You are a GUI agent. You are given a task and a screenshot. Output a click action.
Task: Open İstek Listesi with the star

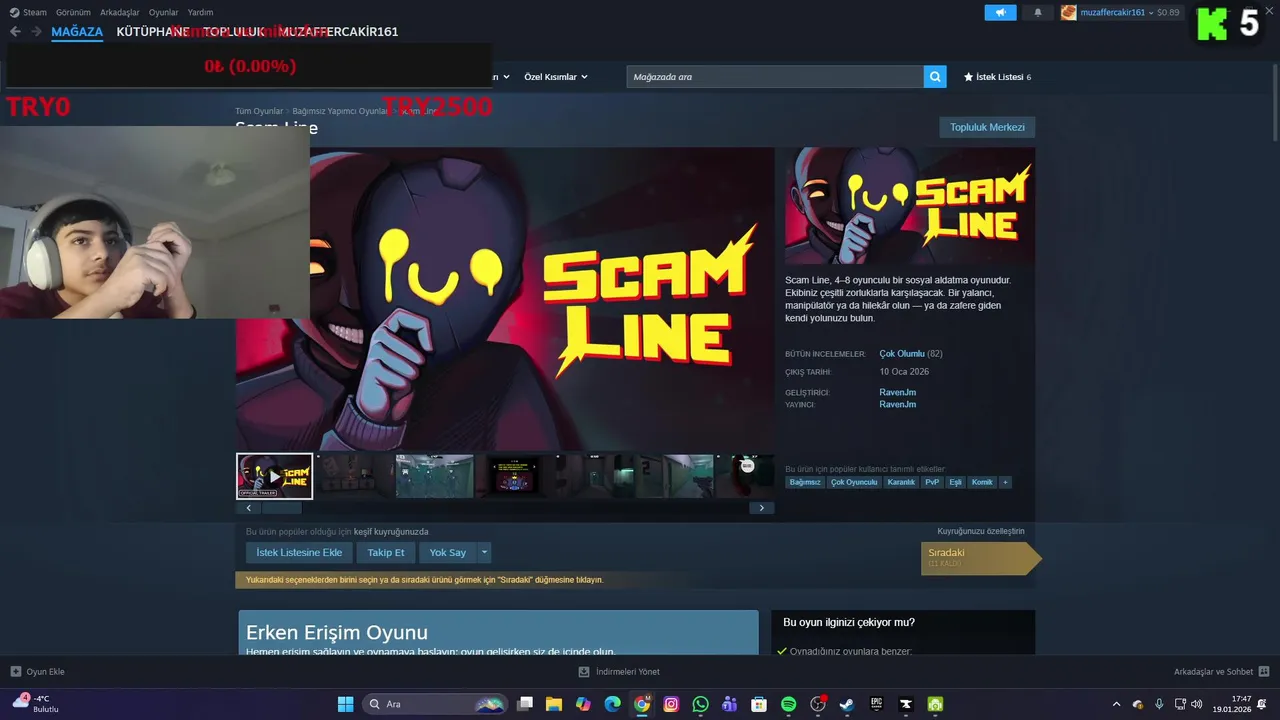click(x=997, y=77)
